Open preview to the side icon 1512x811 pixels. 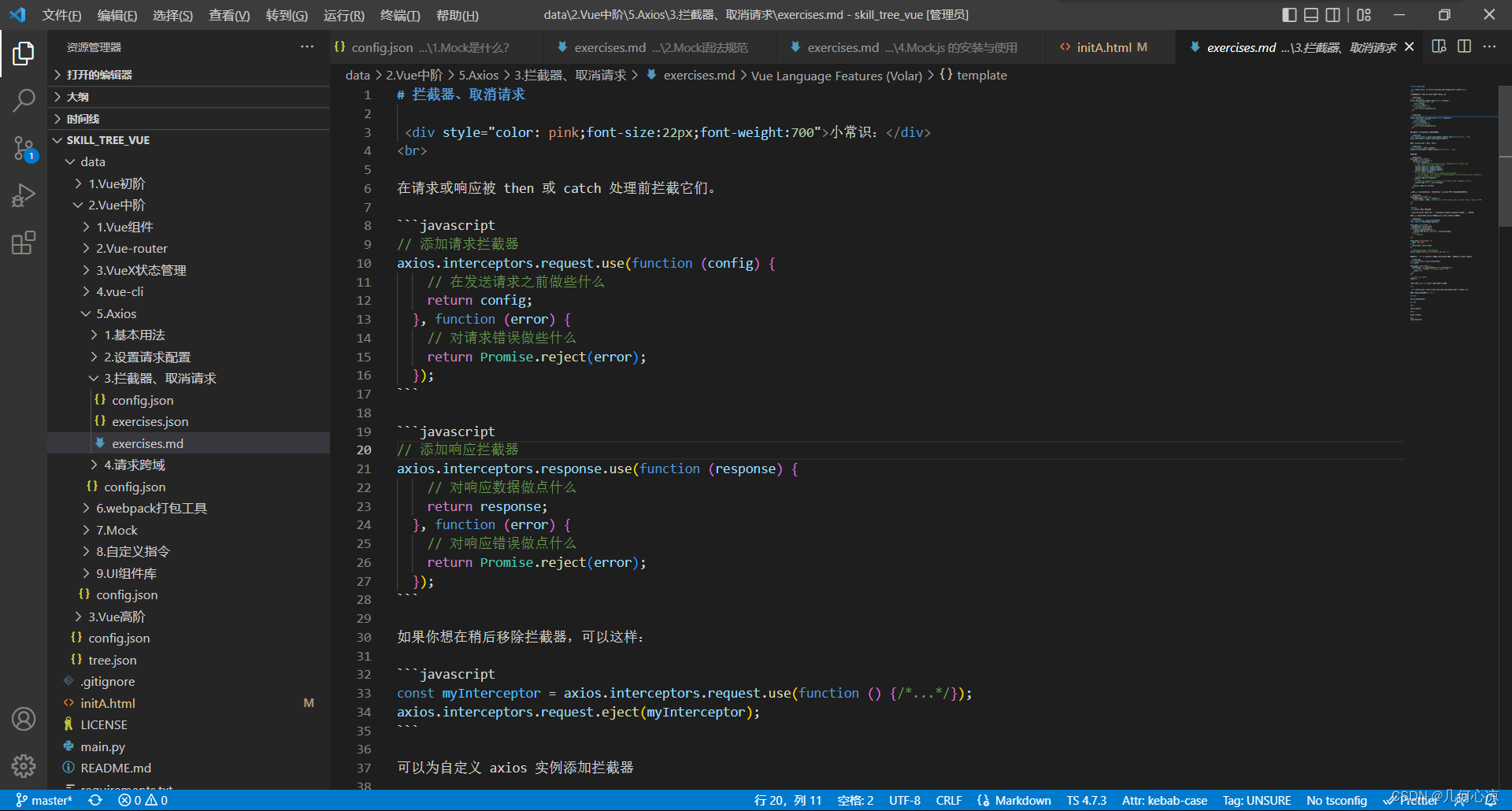click(x=1439, y=47)
